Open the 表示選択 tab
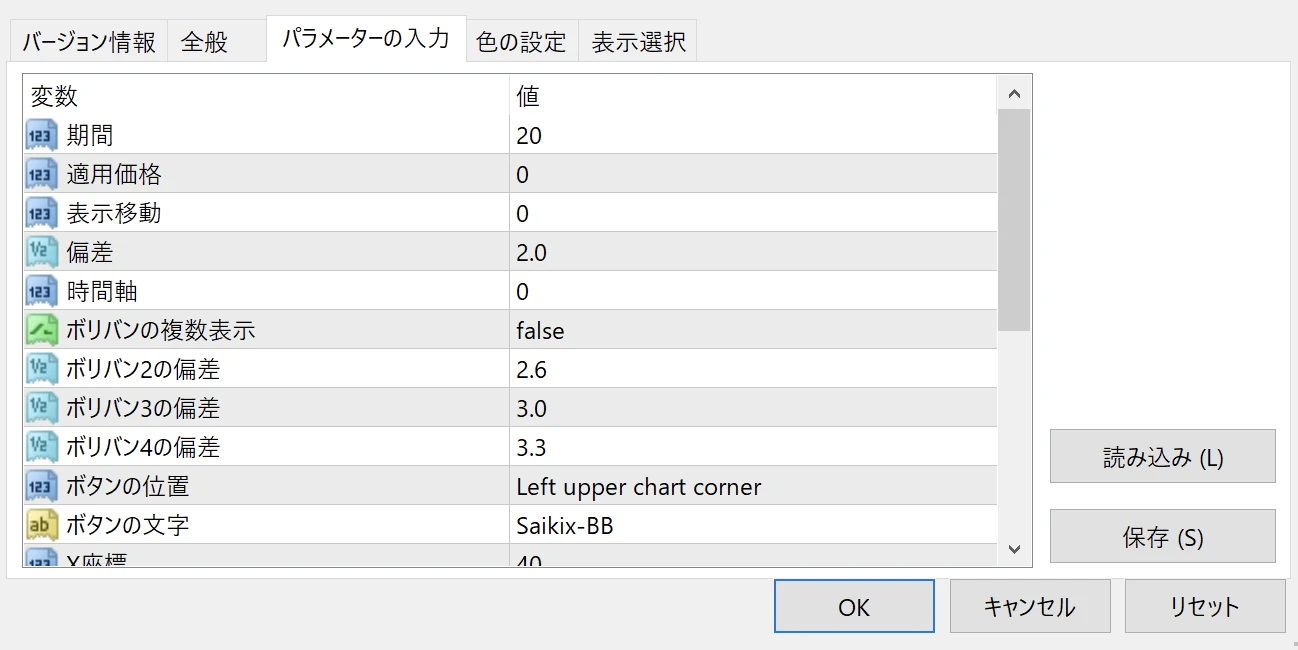This screenshot has width=1298, height=650. click(637, 41)
